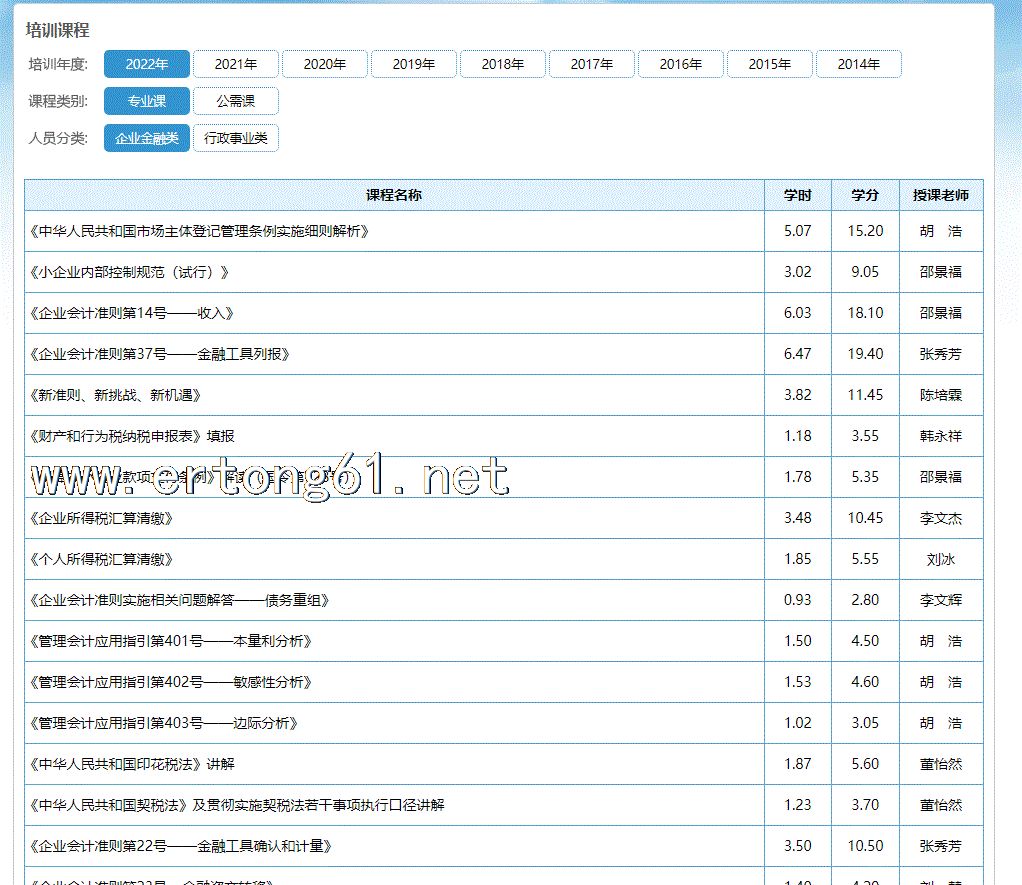This screenshot has height=885, width=1022.
Task: Select the 2018年 year button
Action: [502, 64]
